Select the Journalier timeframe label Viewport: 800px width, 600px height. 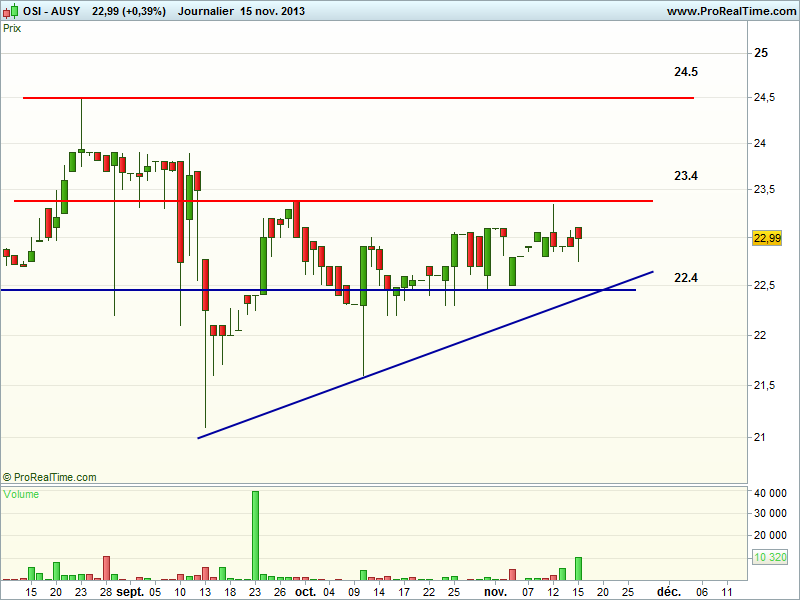[x=209, y=11]
